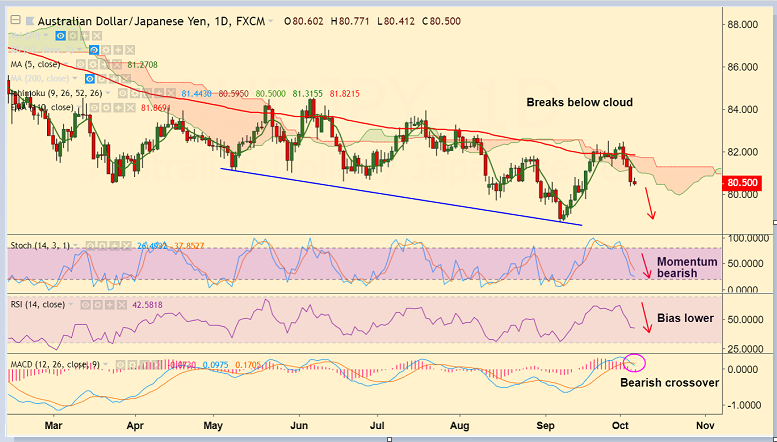
Task: Open settings gear for MACD indicator
Action: click(x=132, y=365)
